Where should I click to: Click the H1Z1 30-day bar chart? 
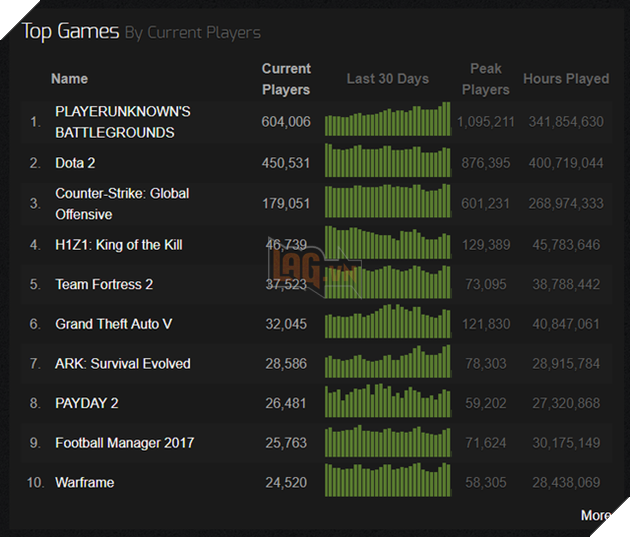(388, 242)
